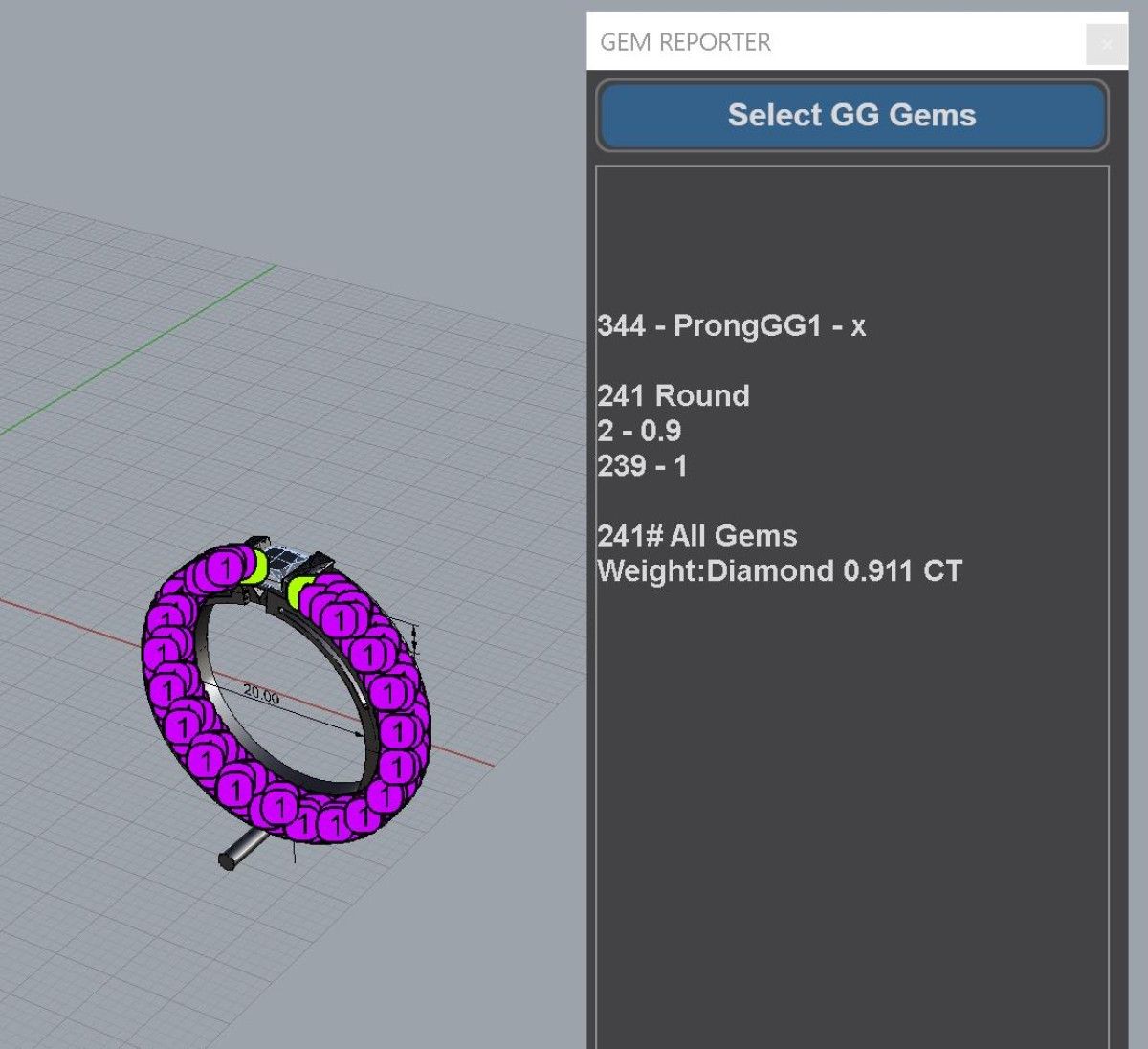Click the green Y-axis line on the grid
Screen dimensions: 1148x1049
(x=143, y=348)
